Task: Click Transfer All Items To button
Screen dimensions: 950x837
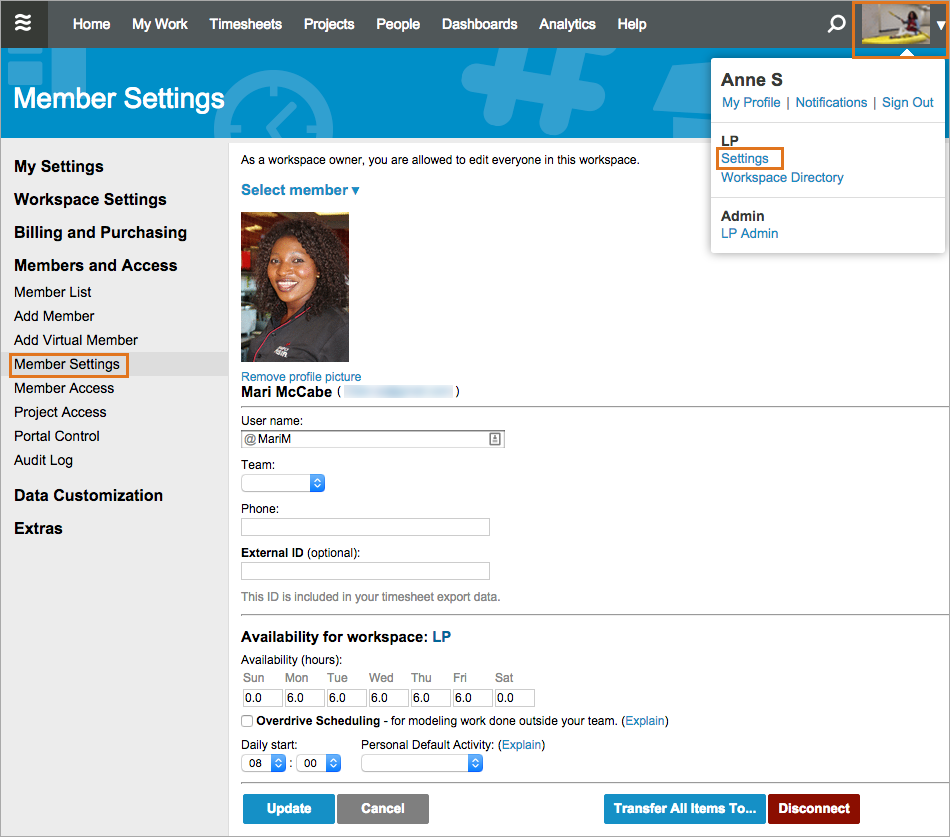Action: point(685,809)
